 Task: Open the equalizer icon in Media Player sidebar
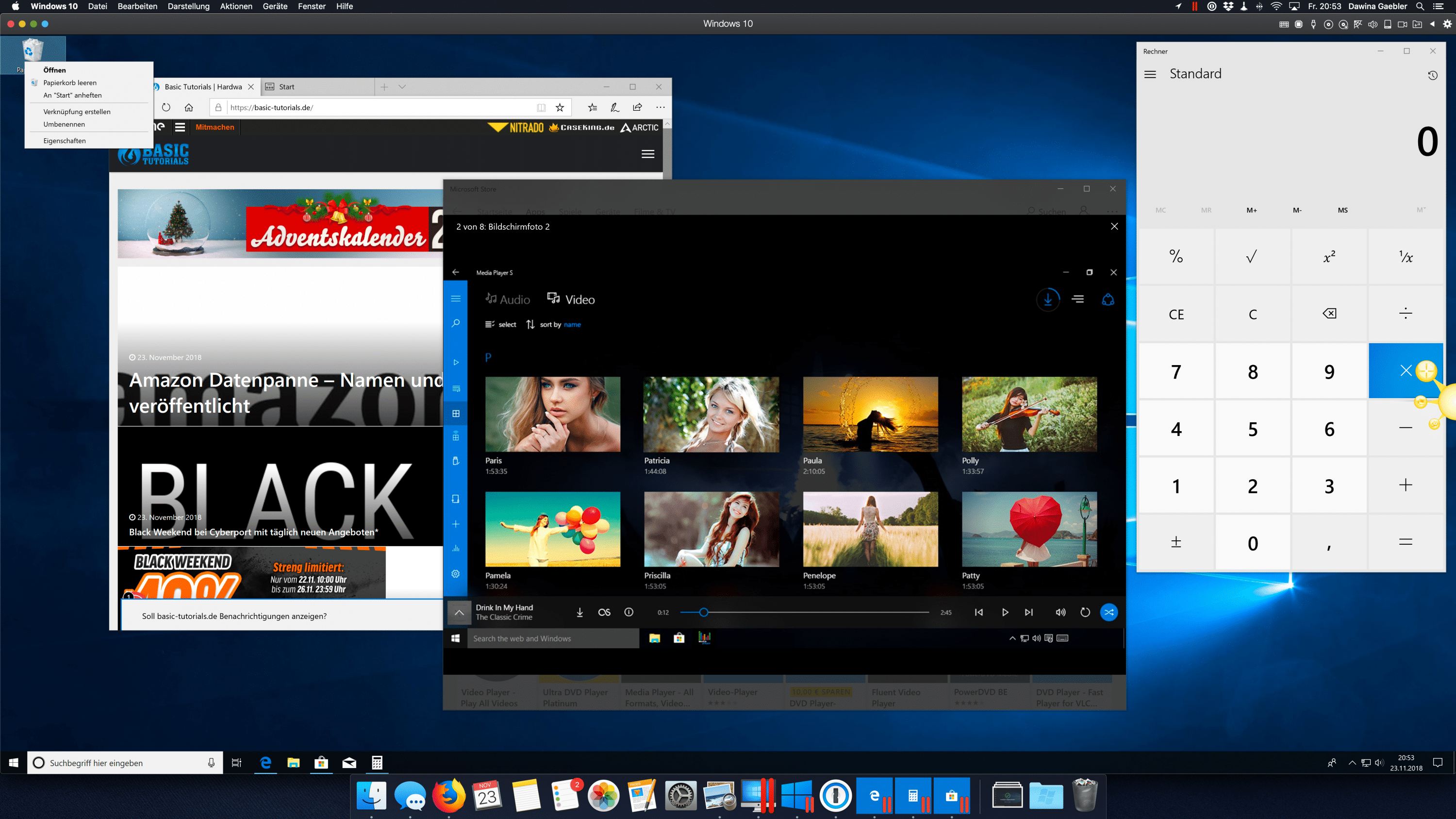[x=455, y=548]
